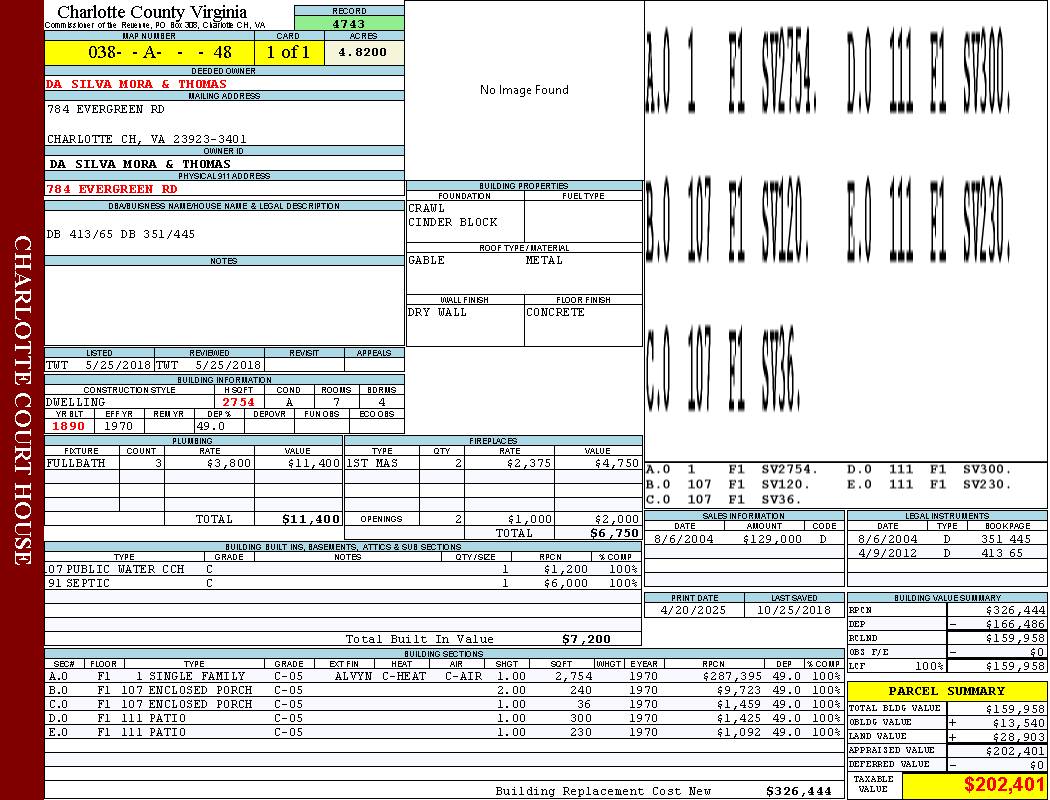This screenshot has height=800, width=1050.
Task: Click the fireplace rate $2,375
Action: coord(529,463)
